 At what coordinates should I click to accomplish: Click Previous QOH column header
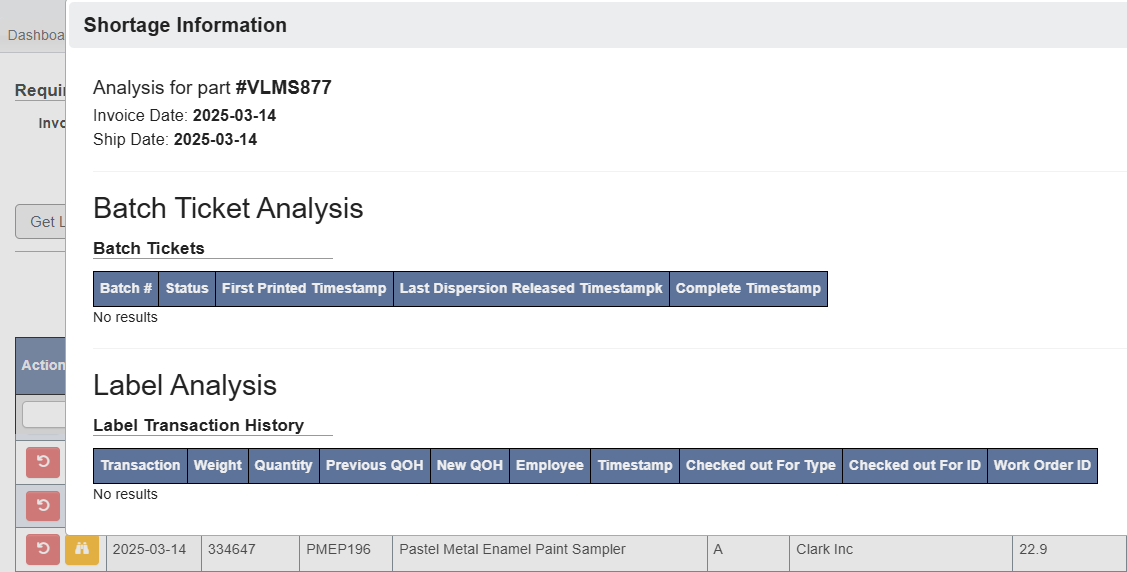[374, 466]
